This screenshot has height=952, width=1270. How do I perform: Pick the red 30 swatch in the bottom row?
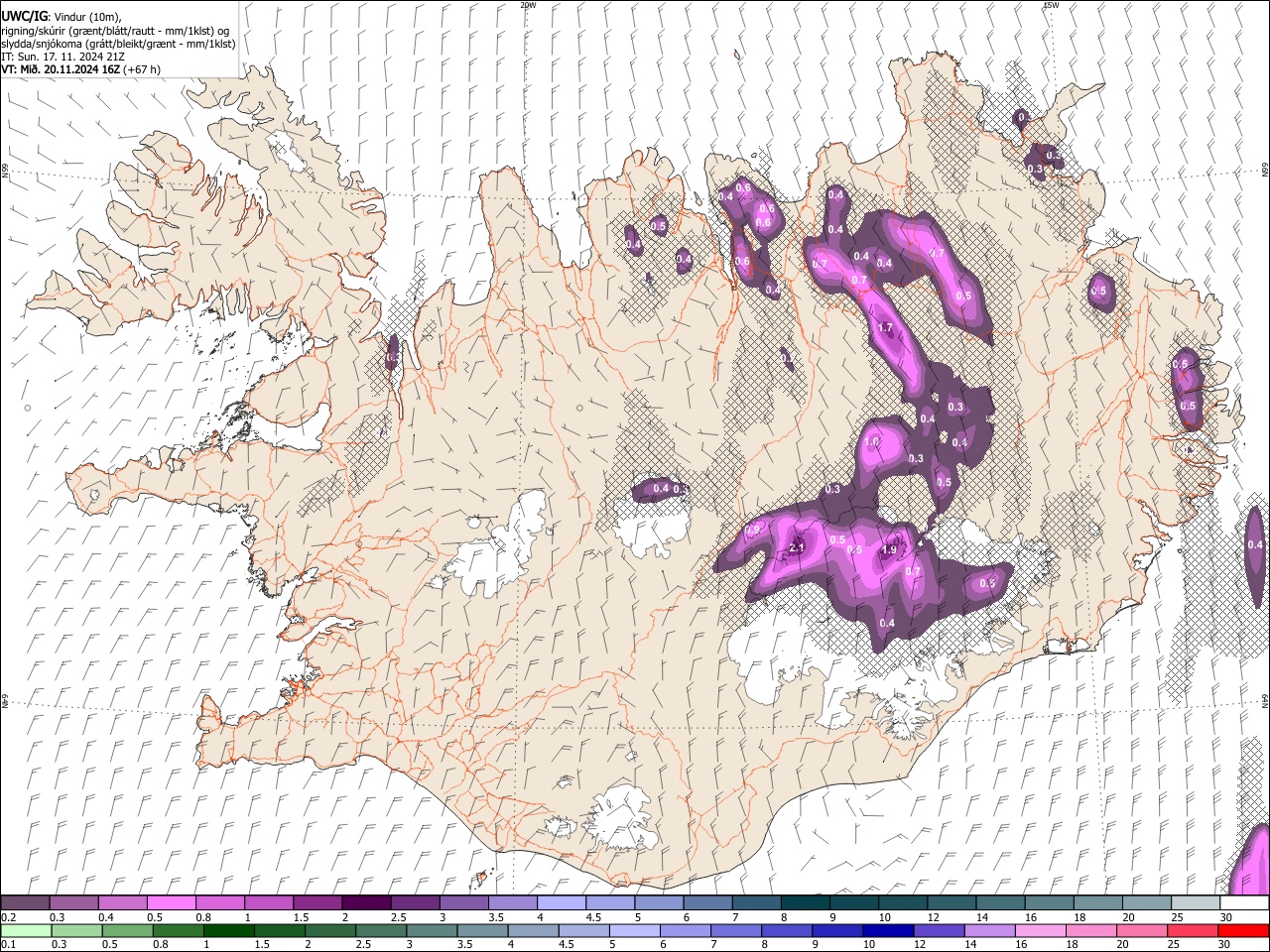point(1242,930)
